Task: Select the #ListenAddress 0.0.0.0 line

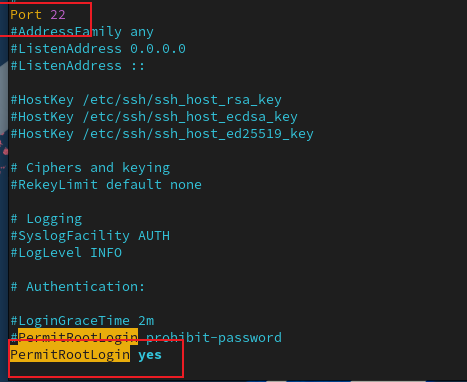Action: coord(98,49)
